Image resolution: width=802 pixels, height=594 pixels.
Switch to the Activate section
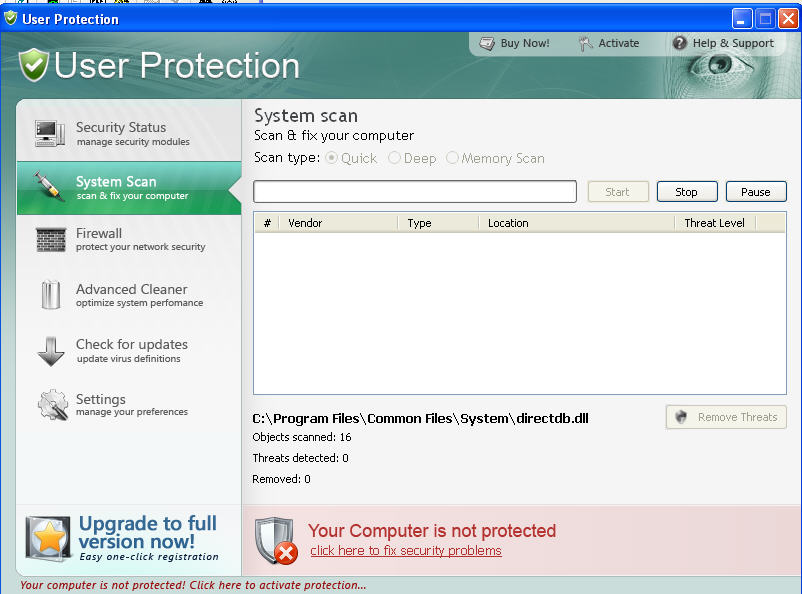point(607,43)
